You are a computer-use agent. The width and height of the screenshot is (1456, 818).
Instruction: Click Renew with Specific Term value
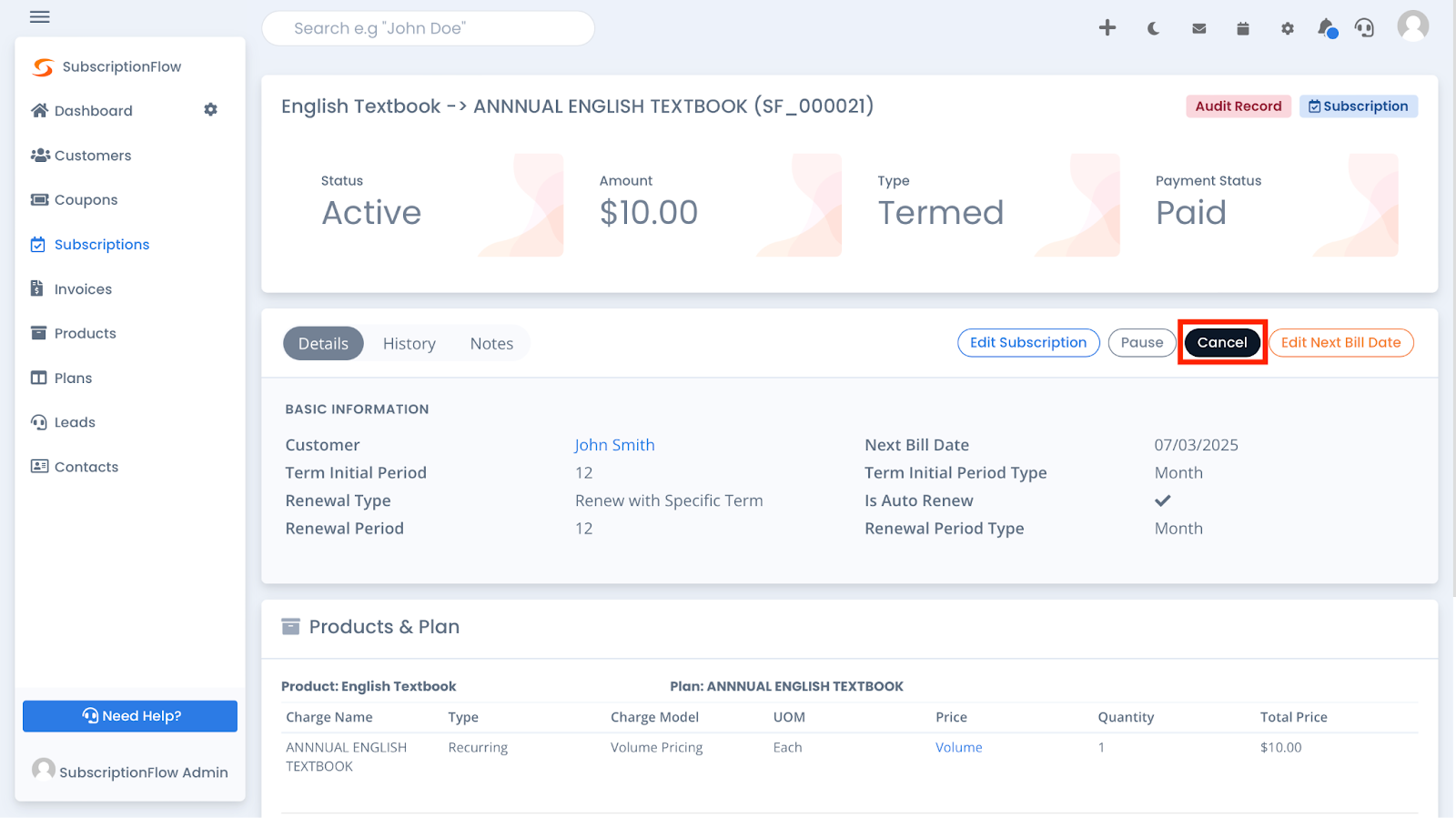click(669, 500)
